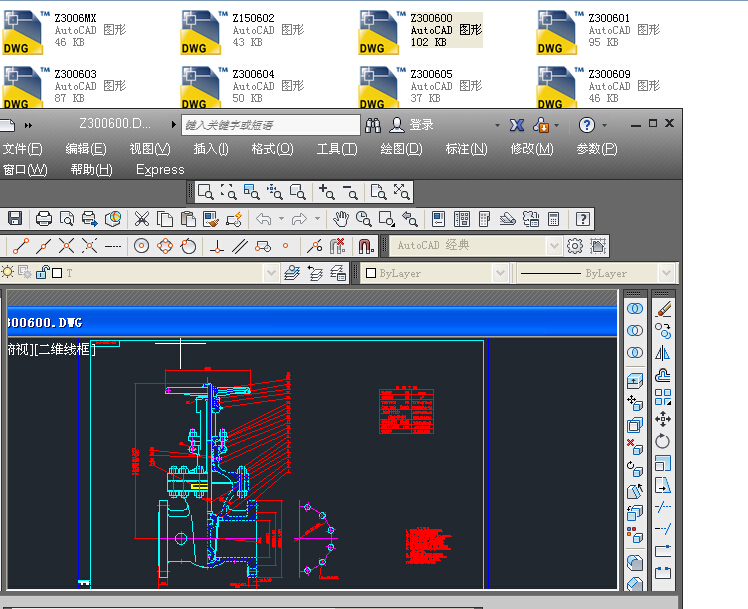The width and height of the screenshot is (748, 609).
Task: Click the Cut scissors icon
Action: (x=142, y=219)
